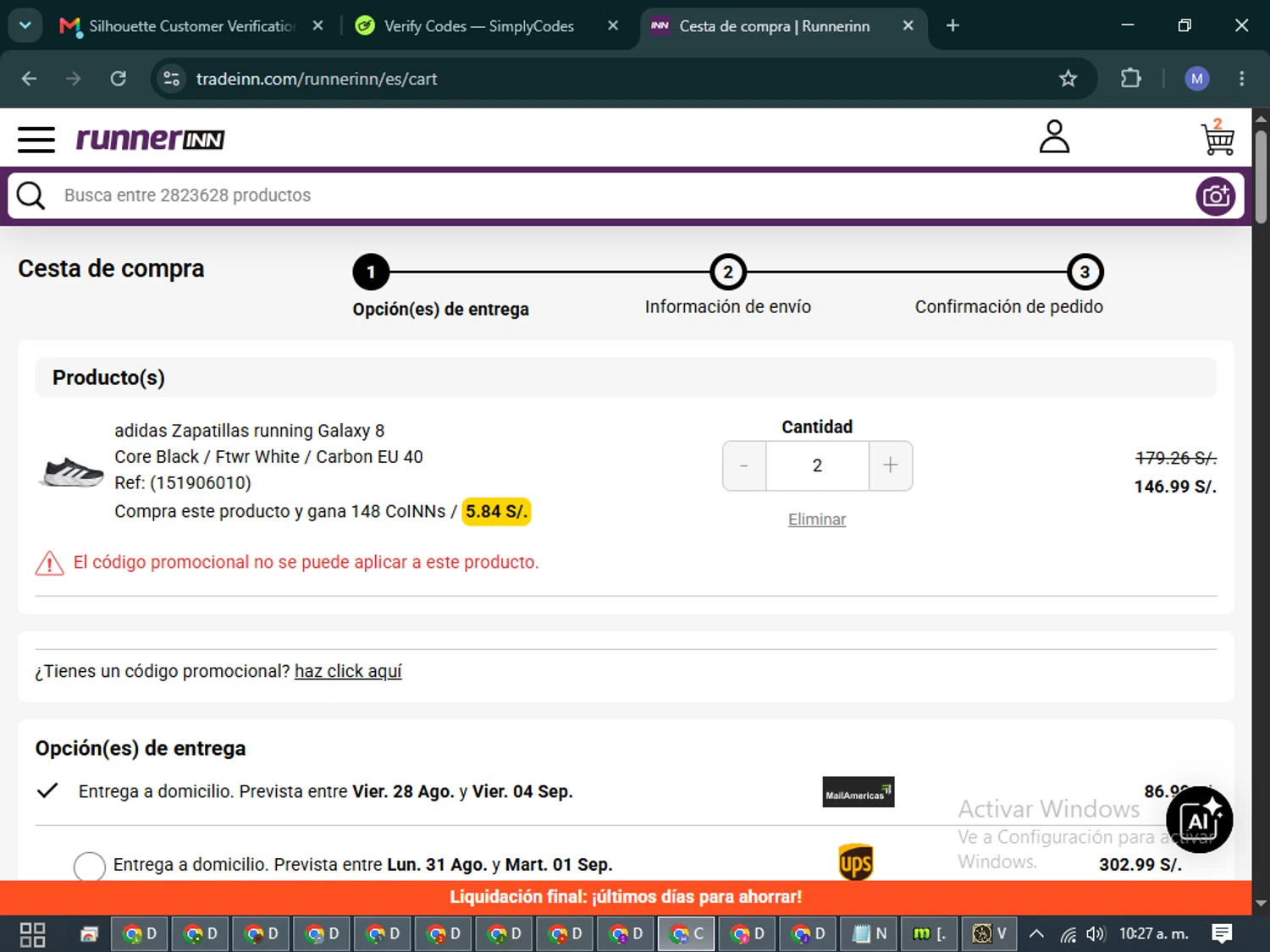
Task: Click the quantity field showing 2
Action: [817, 465]
